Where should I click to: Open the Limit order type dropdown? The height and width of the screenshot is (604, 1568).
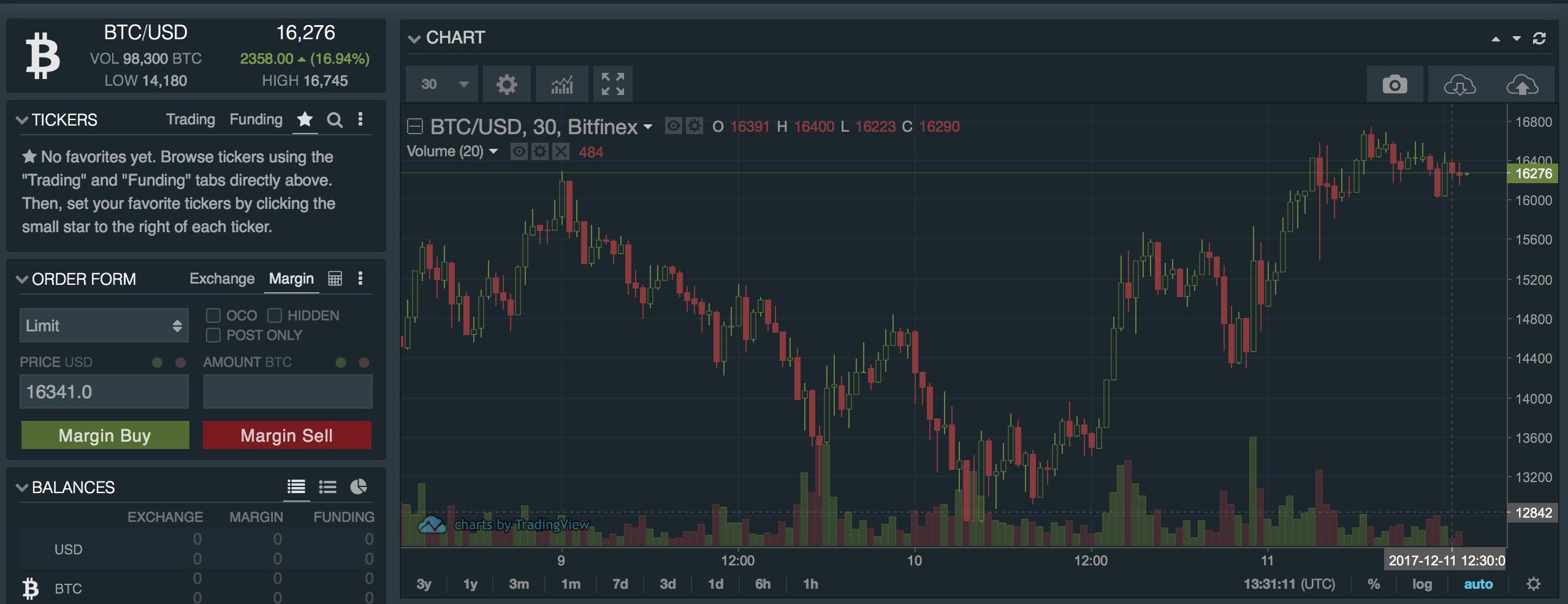pyautogui.click(x=104, y=325)
